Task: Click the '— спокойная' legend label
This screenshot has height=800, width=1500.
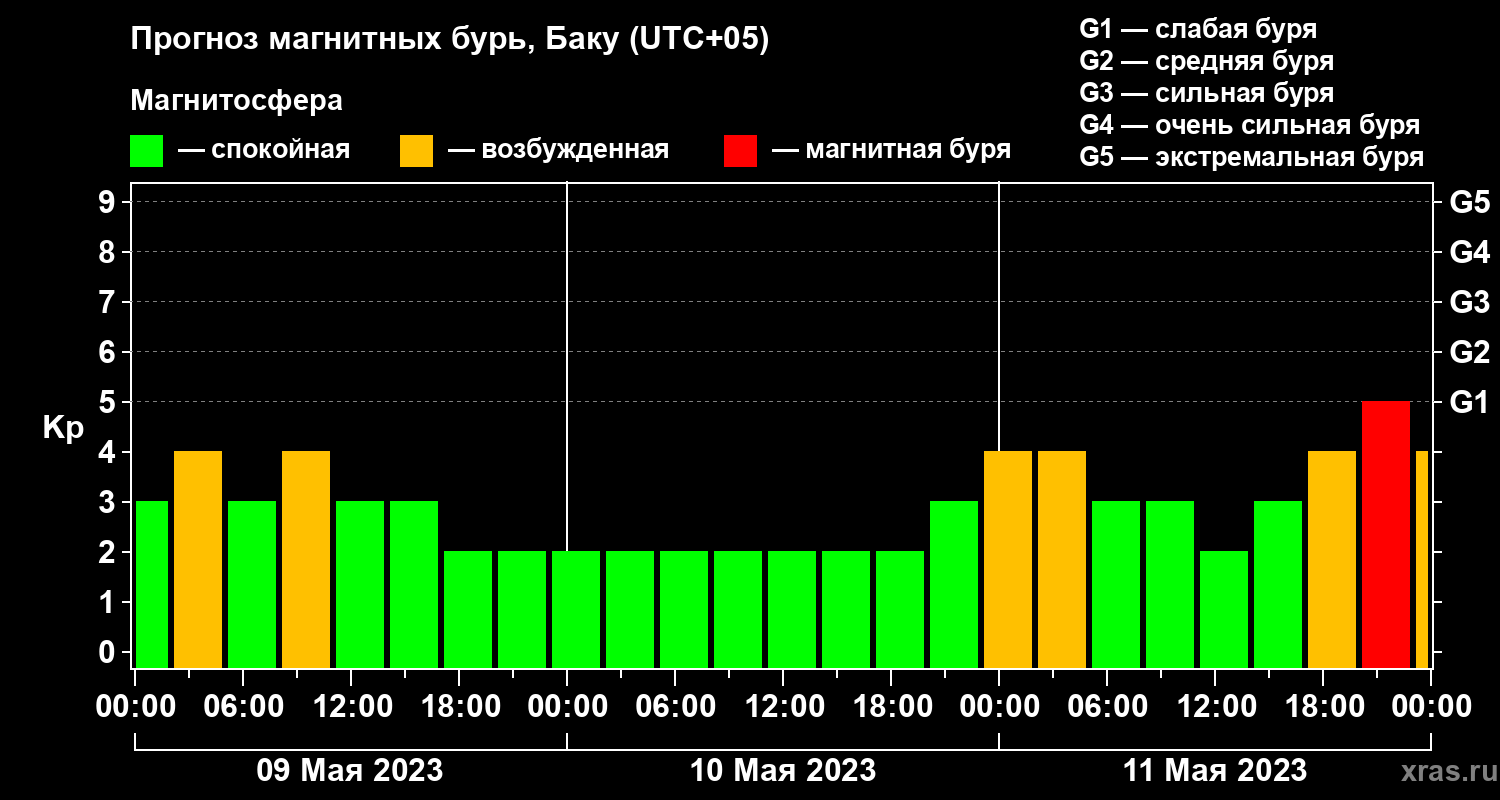Action: 264,150
